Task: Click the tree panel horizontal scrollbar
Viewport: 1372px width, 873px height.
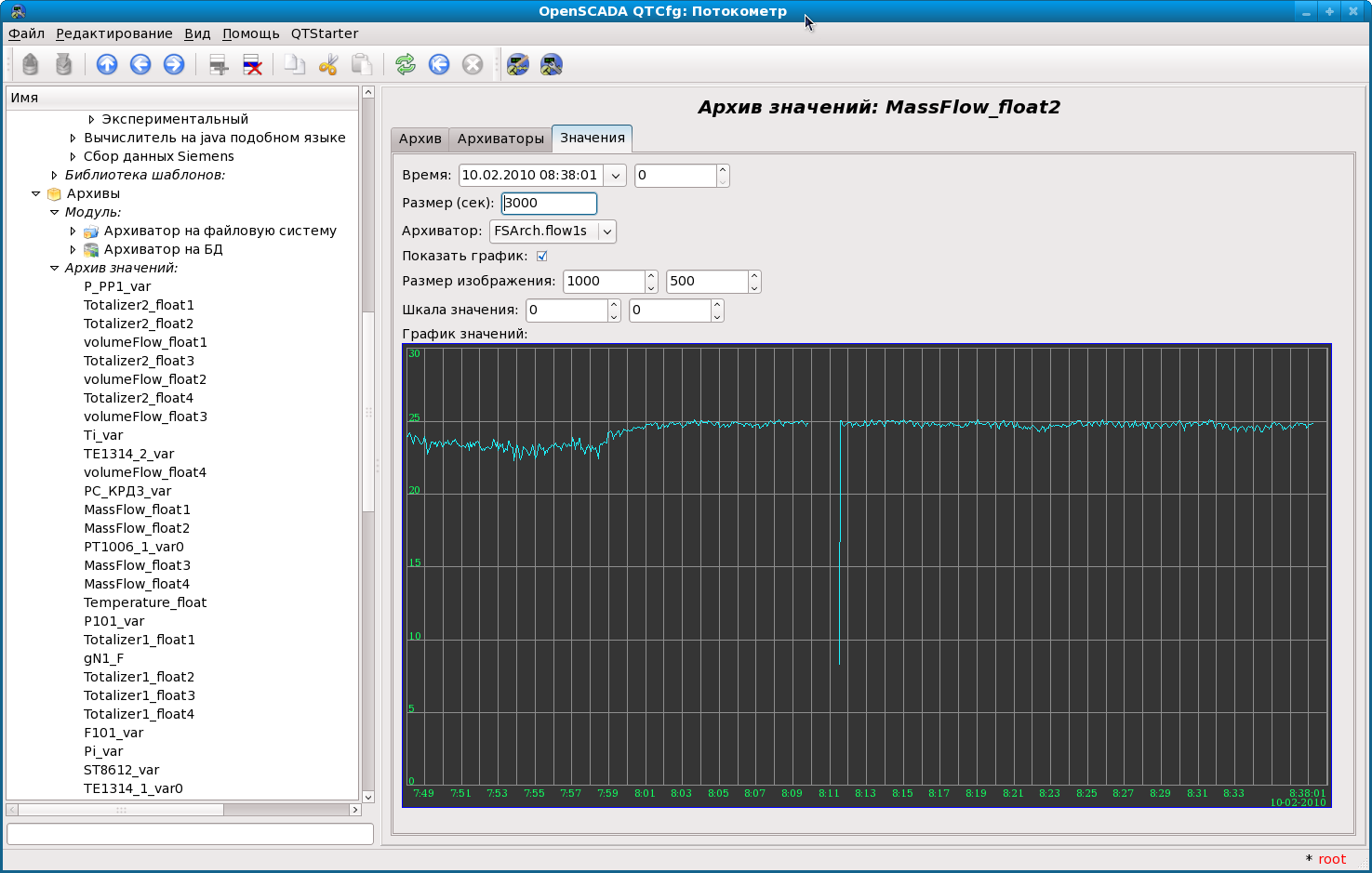Action: pos(121,810)
